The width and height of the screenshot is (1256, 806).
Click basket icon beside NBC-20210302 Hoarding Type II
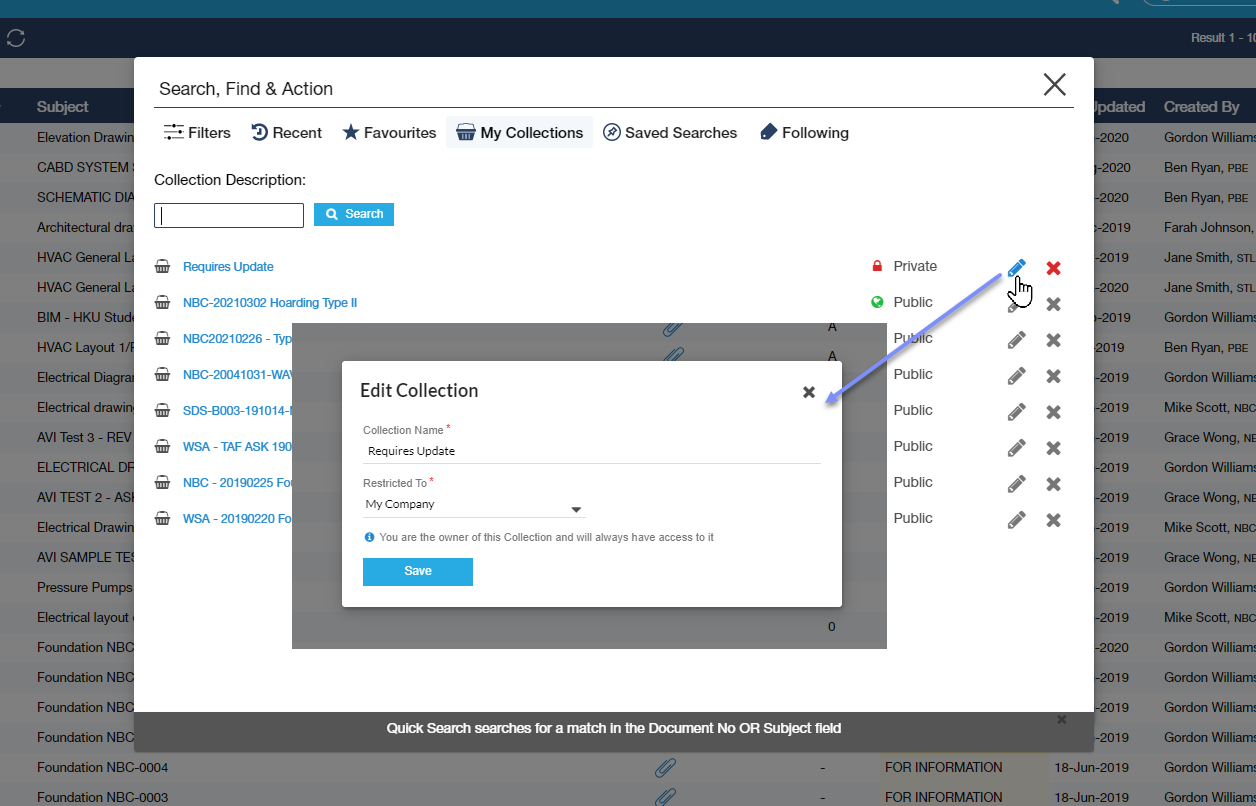click(x=162, y=303)
